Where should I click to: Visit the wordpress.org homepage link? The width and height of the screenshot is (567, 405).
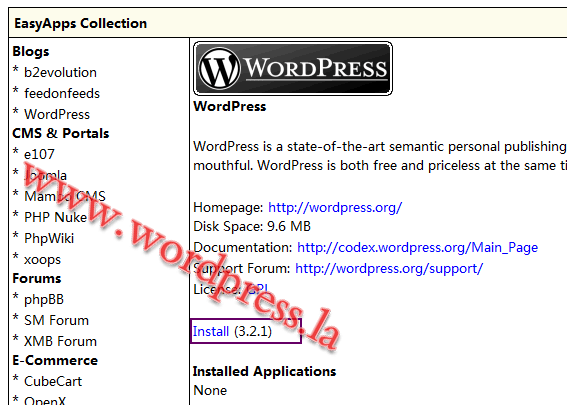click(x=335, y=208)
